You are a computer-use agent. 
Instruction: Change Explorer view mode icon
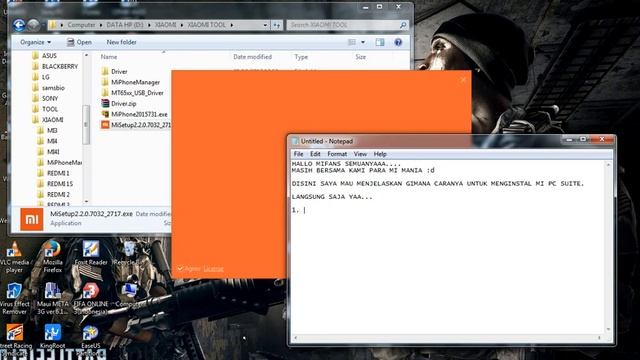tap(352, 42)
